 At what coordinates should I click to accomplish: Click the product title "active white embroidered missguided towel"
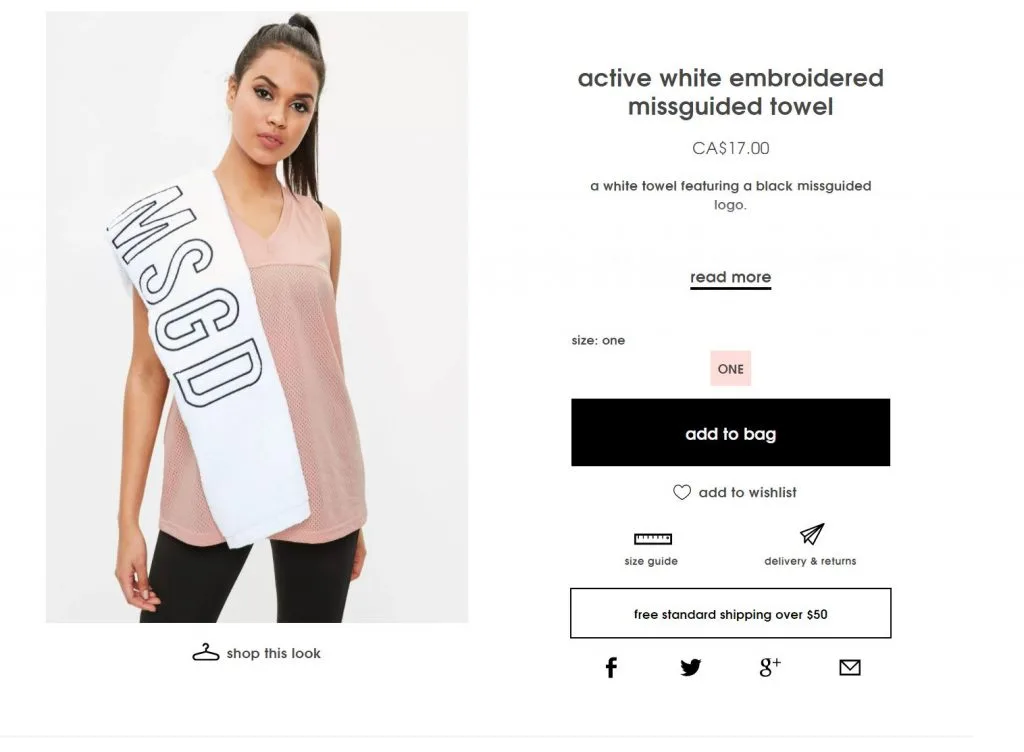(730, 92)
